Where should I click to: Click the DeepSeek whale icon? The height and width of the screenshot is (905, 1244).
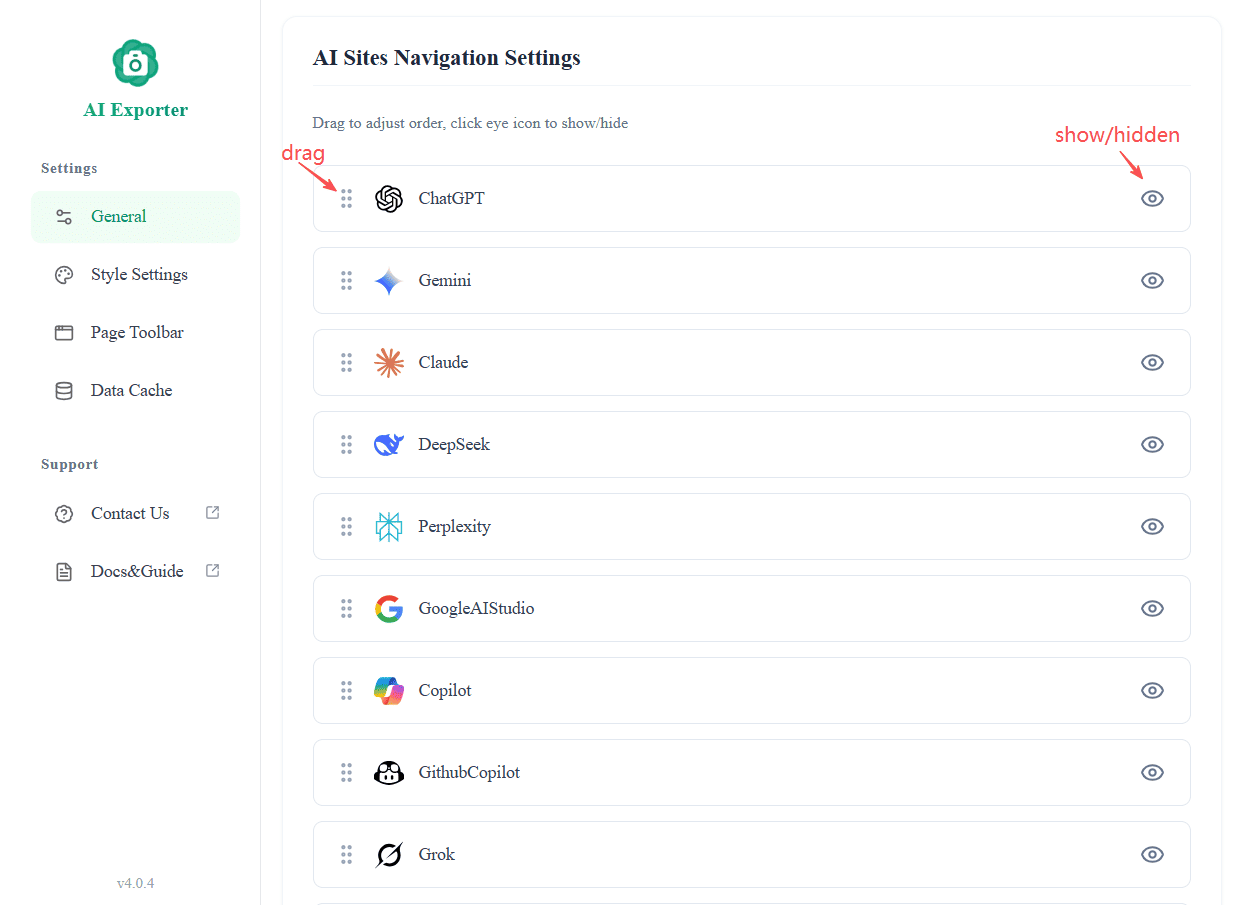pos(388,444)
